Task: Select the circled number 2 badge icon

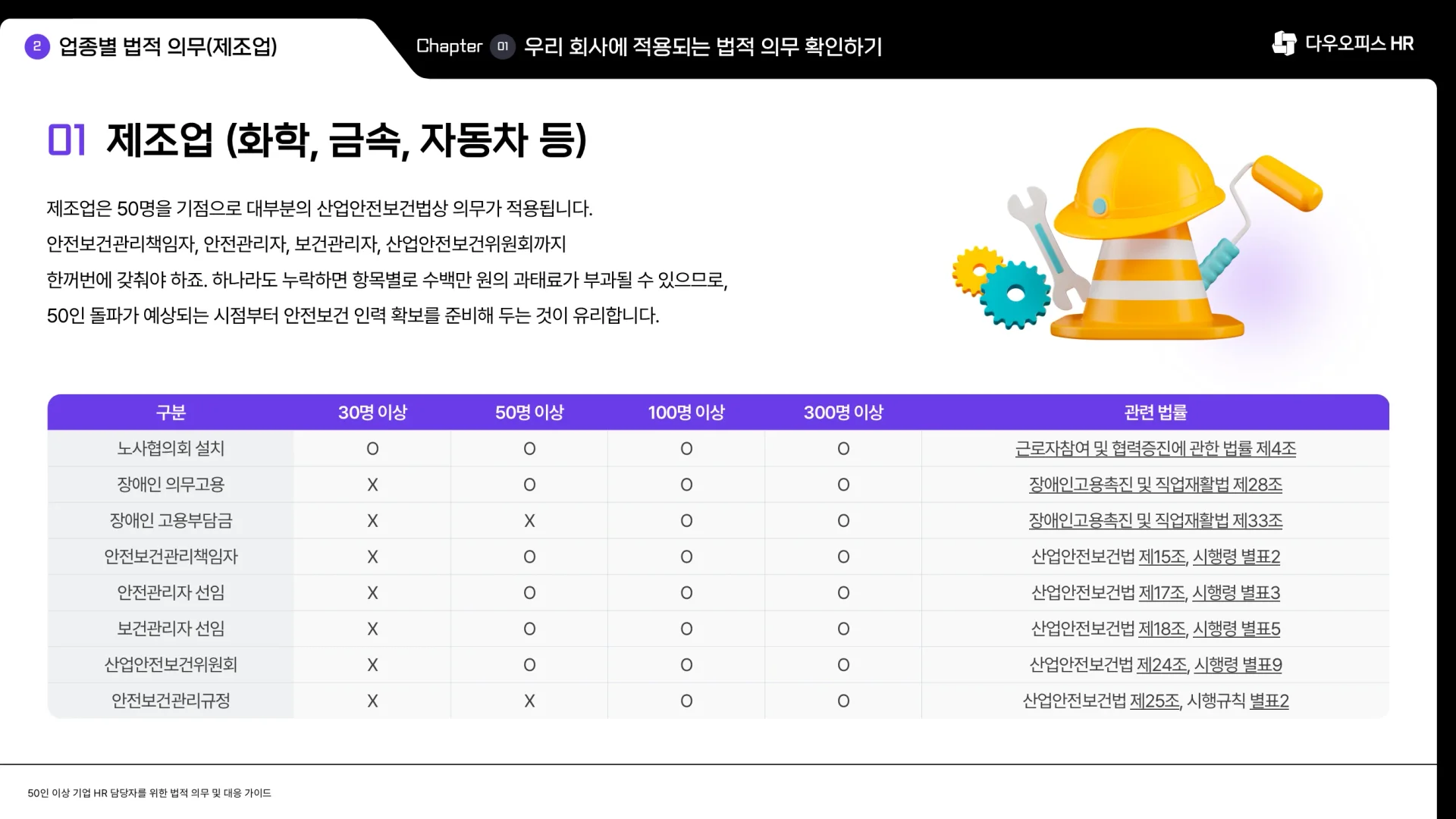Action: point(35,47)
